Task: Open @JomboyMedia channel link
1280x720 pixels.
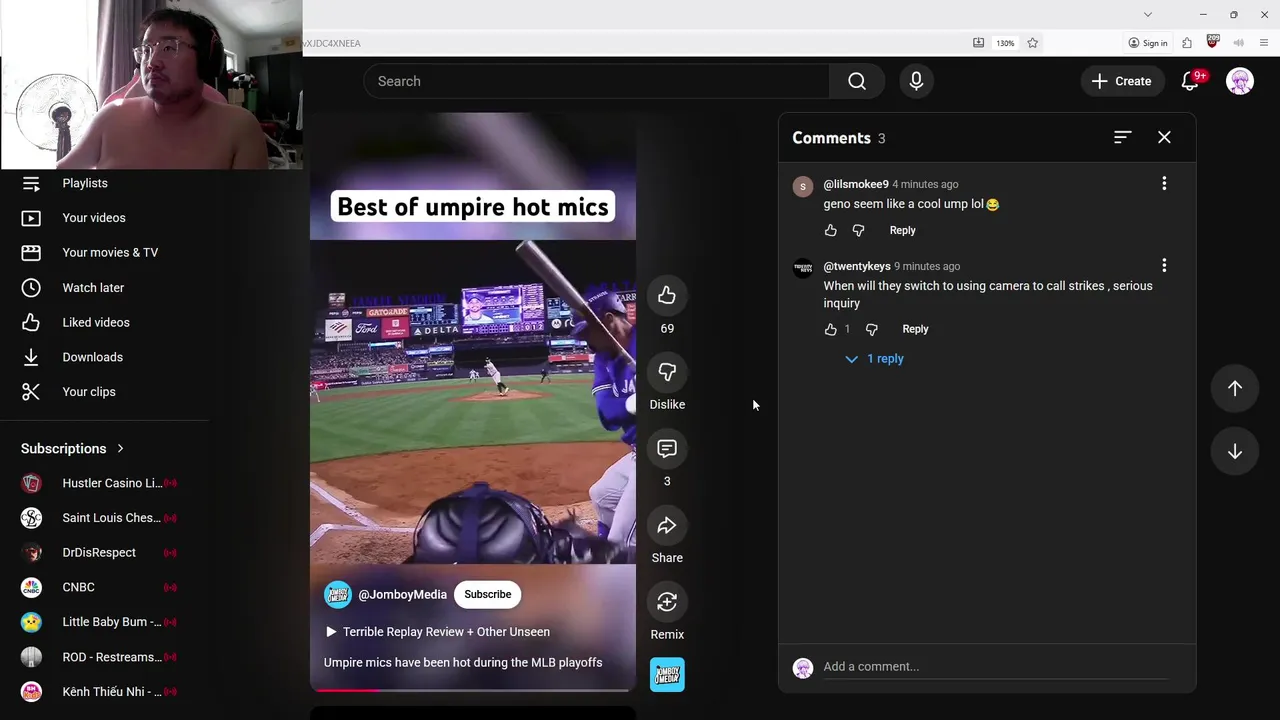Action: 402,594
